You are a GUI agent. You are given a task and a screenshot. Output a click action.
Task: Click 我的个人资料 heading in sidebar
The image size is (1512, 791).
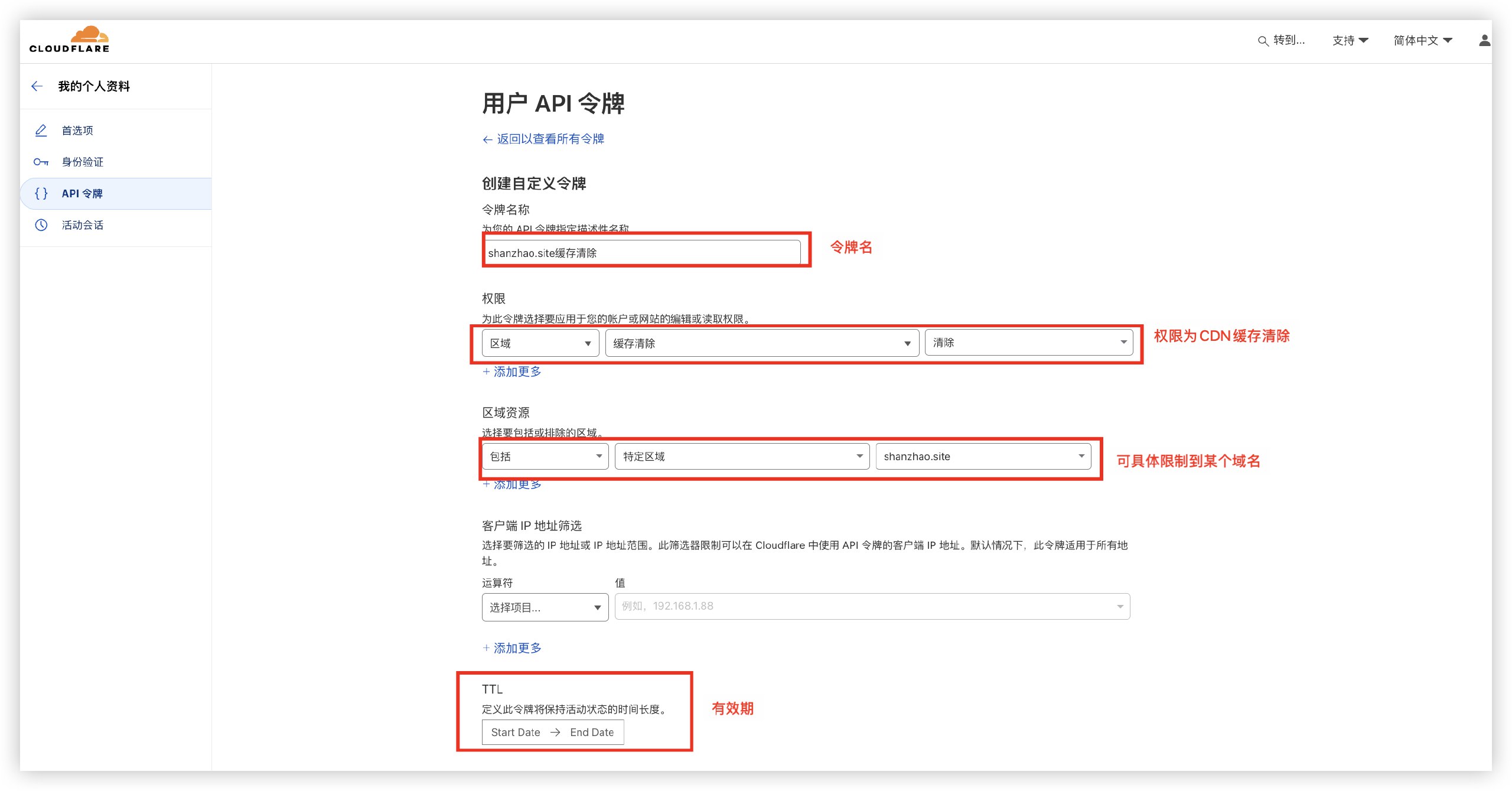pyautogui.click(x=94, y=86)
